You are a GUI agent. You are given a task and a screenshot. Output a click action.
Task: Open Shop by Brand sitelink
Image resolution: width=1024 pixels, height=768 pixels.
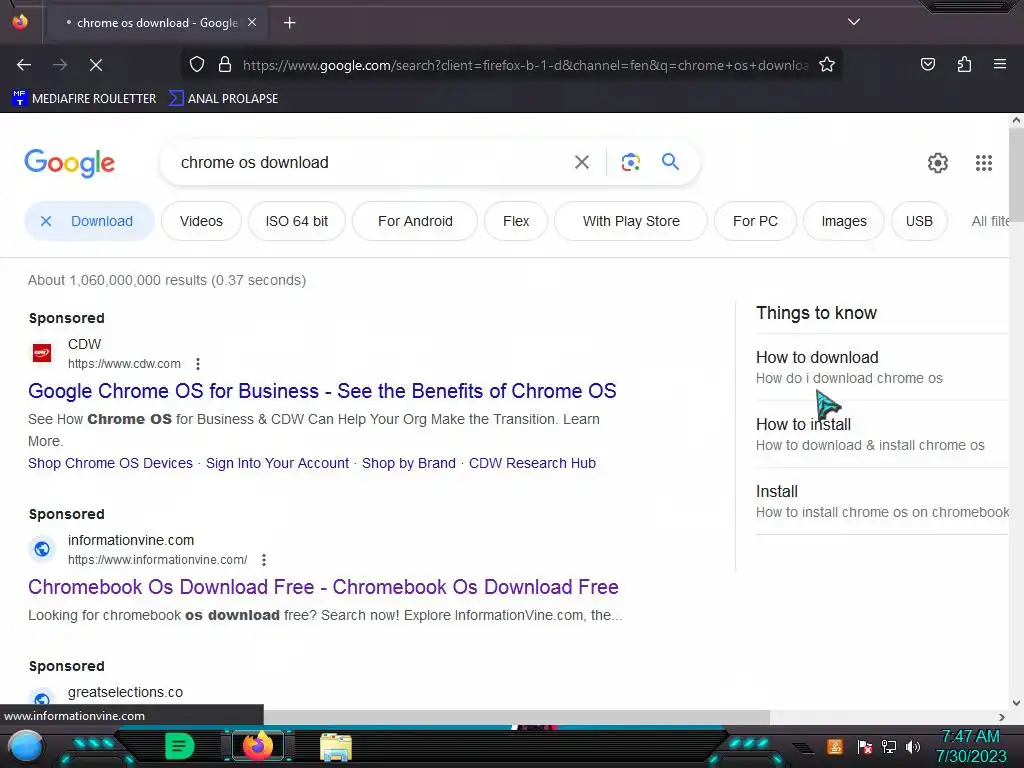click(x=409, y=463)
